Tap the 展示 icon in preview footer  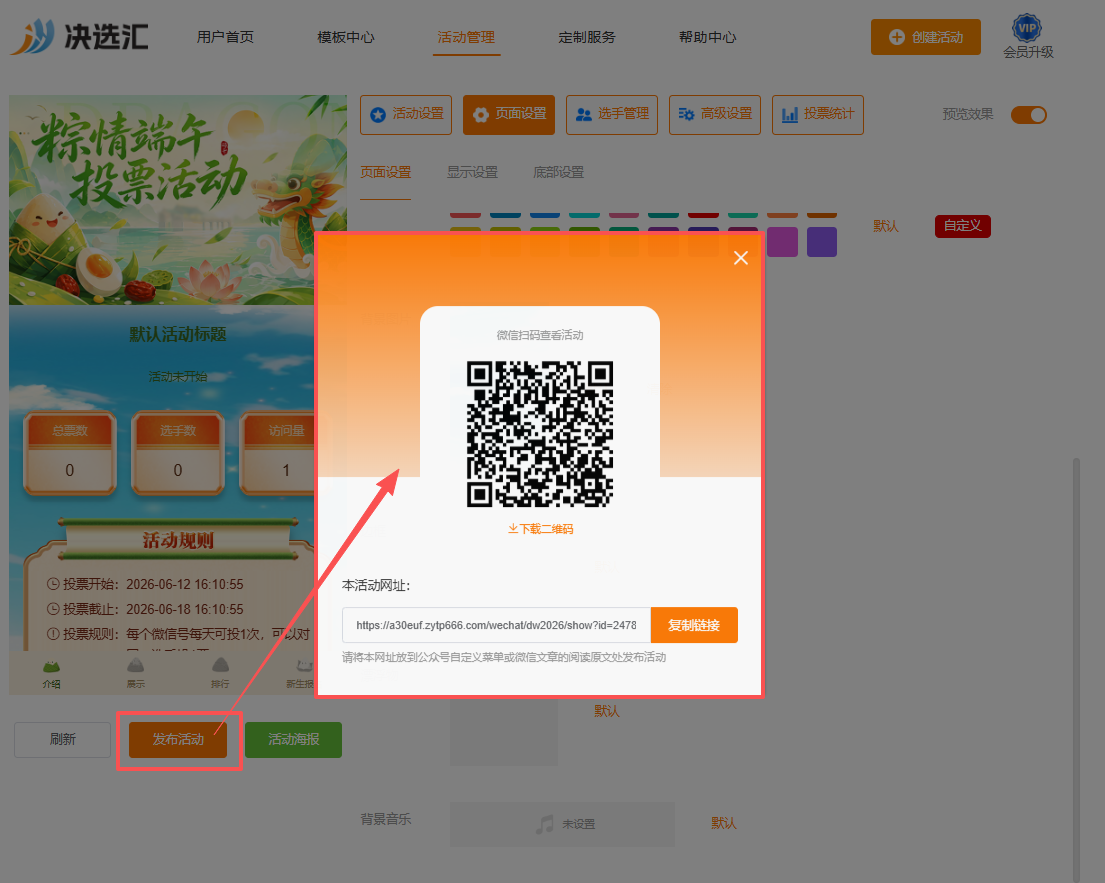pyautogui.click(x=135, y=666)
